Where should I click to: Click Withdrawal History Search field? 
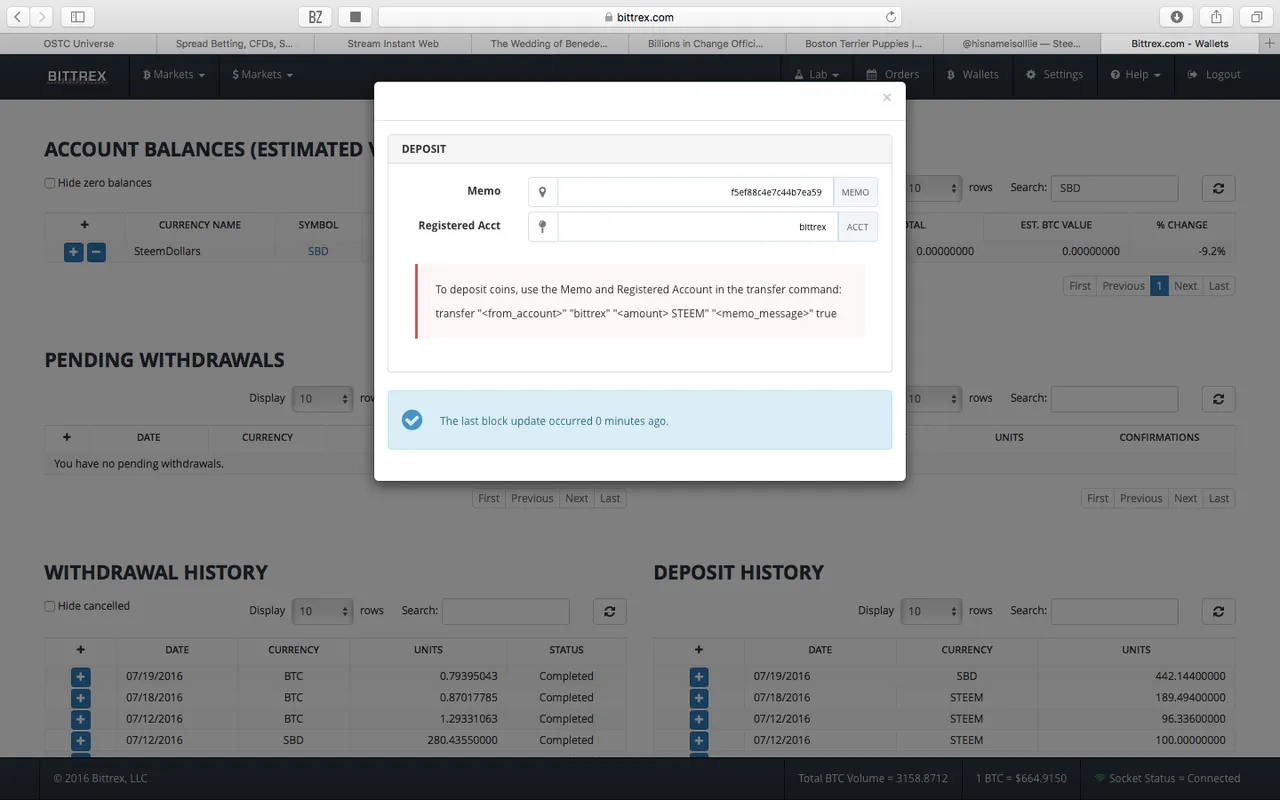click(x=505, y=611)
